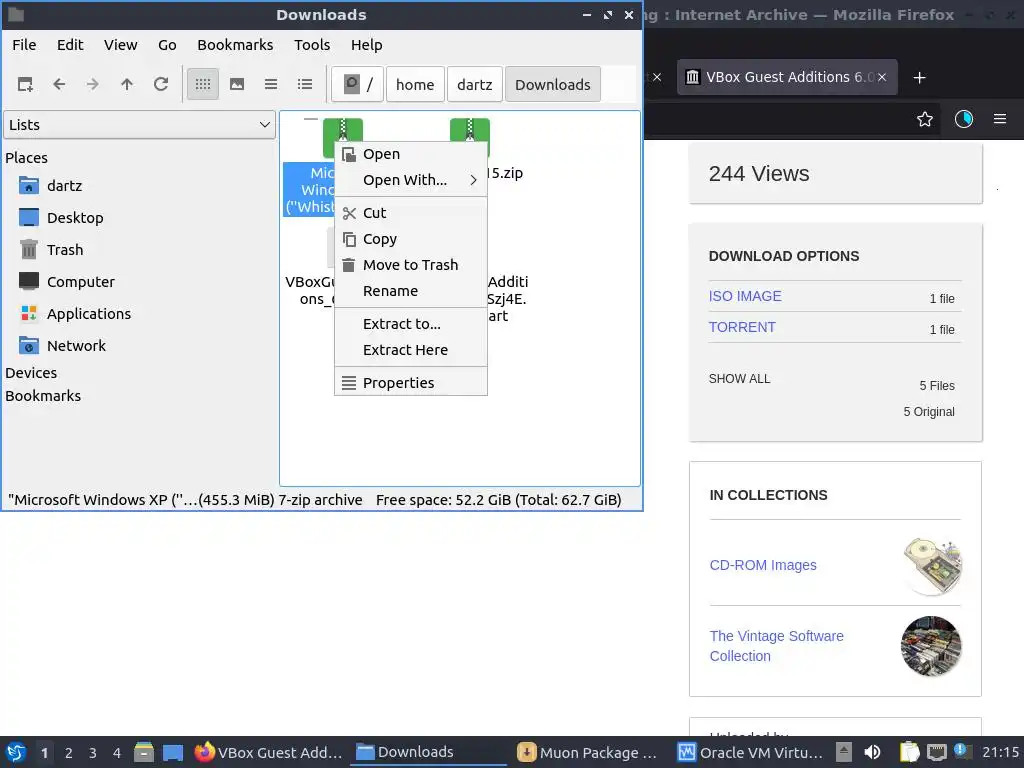This screenshot has width=1024, height=768.
Task: Open the View menu
Action: (121, 44)
